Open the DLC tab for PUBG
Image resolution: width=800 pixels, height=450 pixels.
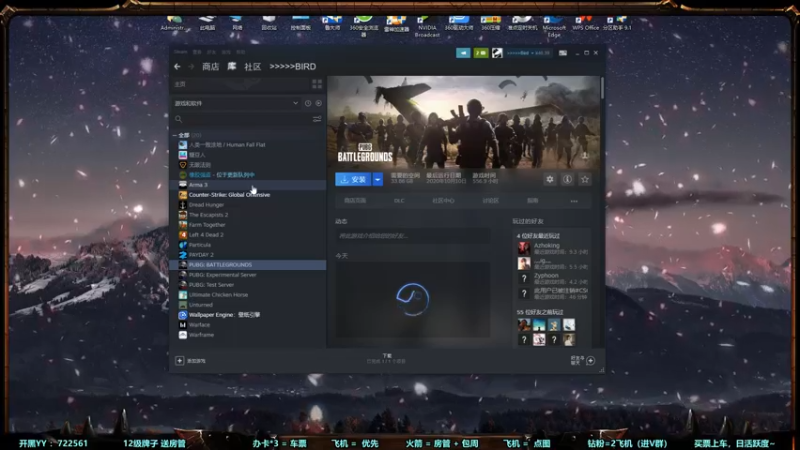399,201
